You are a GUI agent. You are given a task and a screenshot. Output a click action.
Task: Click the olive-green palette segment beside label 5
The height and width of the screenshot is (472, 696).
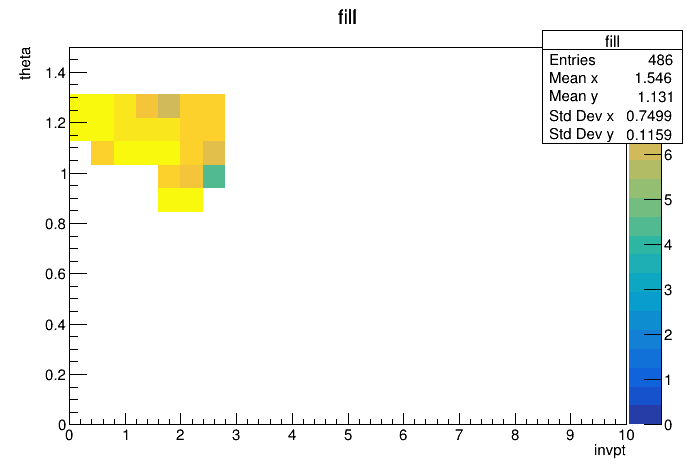click(x=645, y=188)
